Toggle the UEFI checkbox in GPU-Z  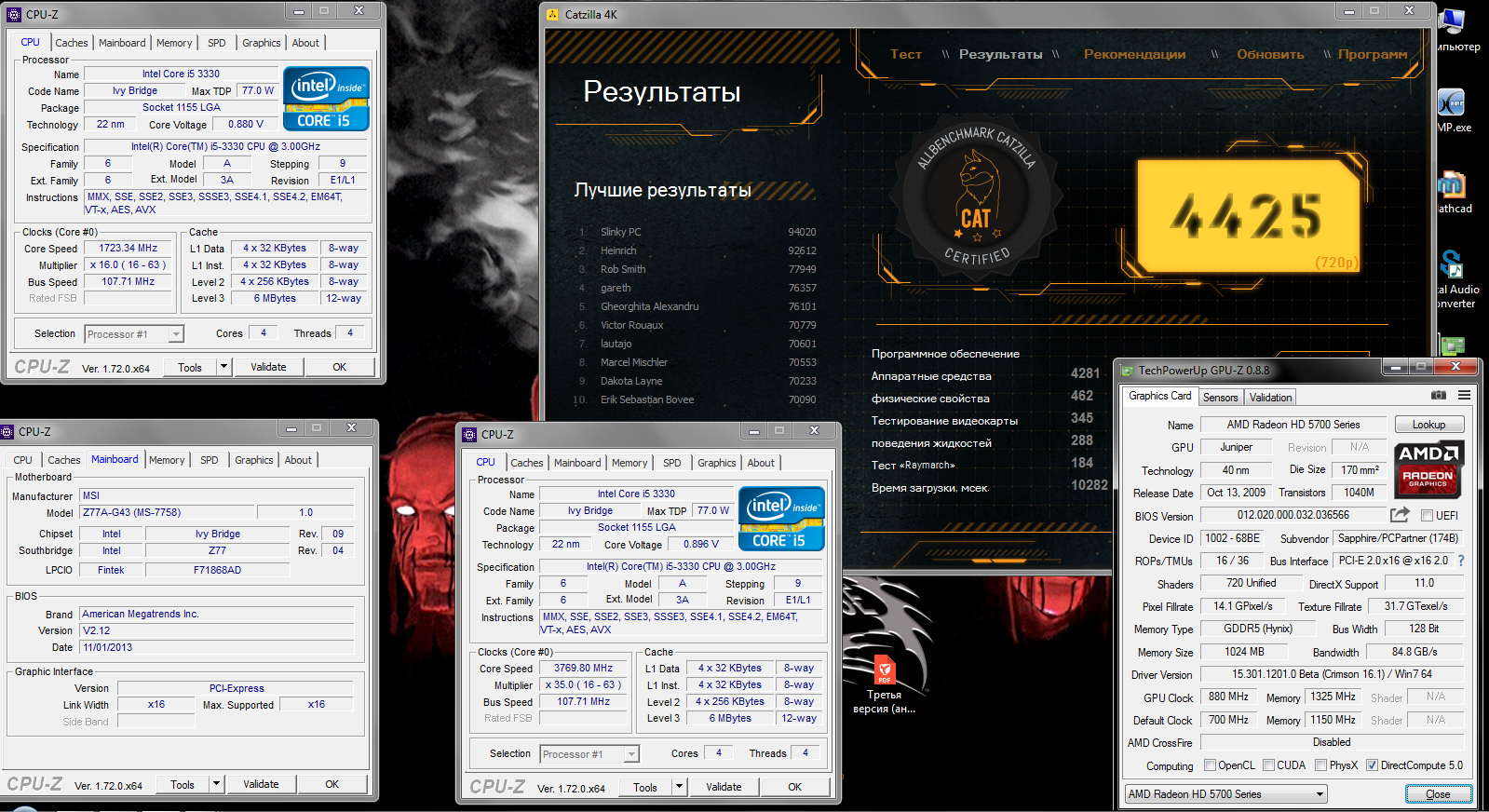coord(1427,515)
